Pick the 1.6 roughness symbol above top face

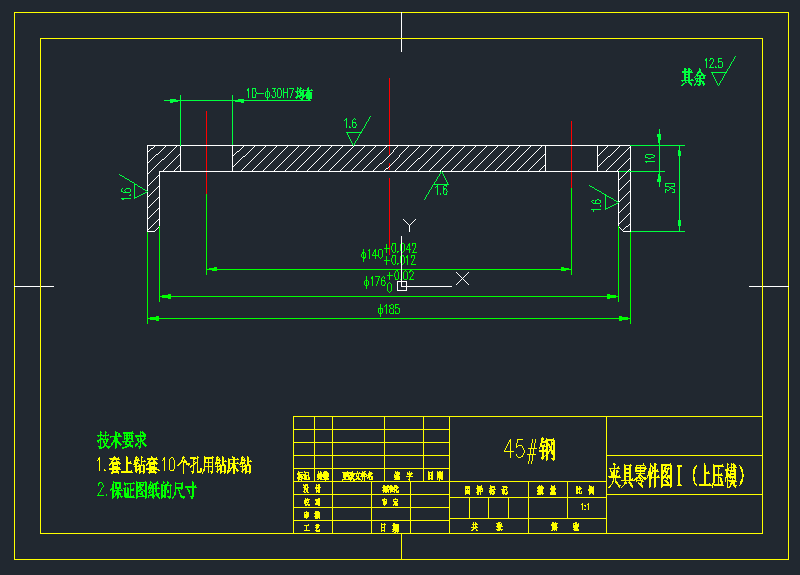357,131
